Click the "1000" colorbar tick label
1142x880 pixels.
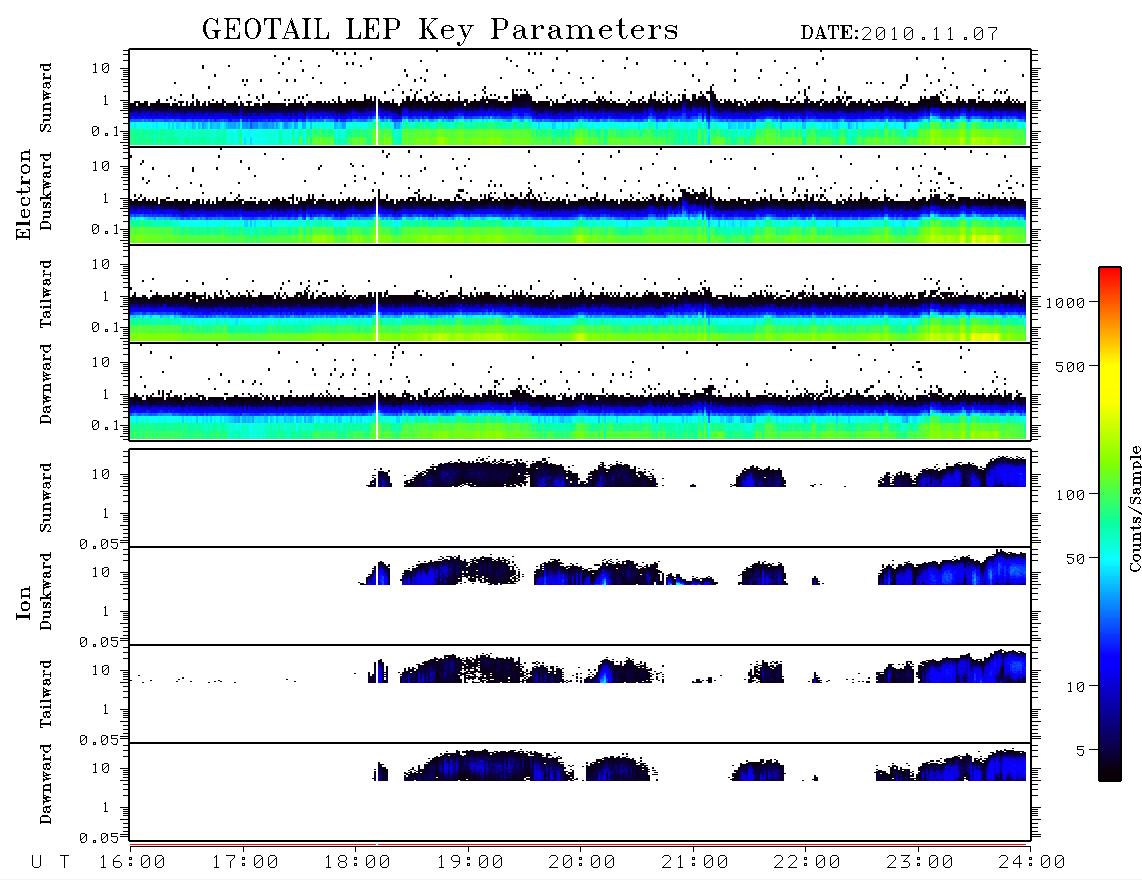pyautogui.click(x=1066, y=303)
